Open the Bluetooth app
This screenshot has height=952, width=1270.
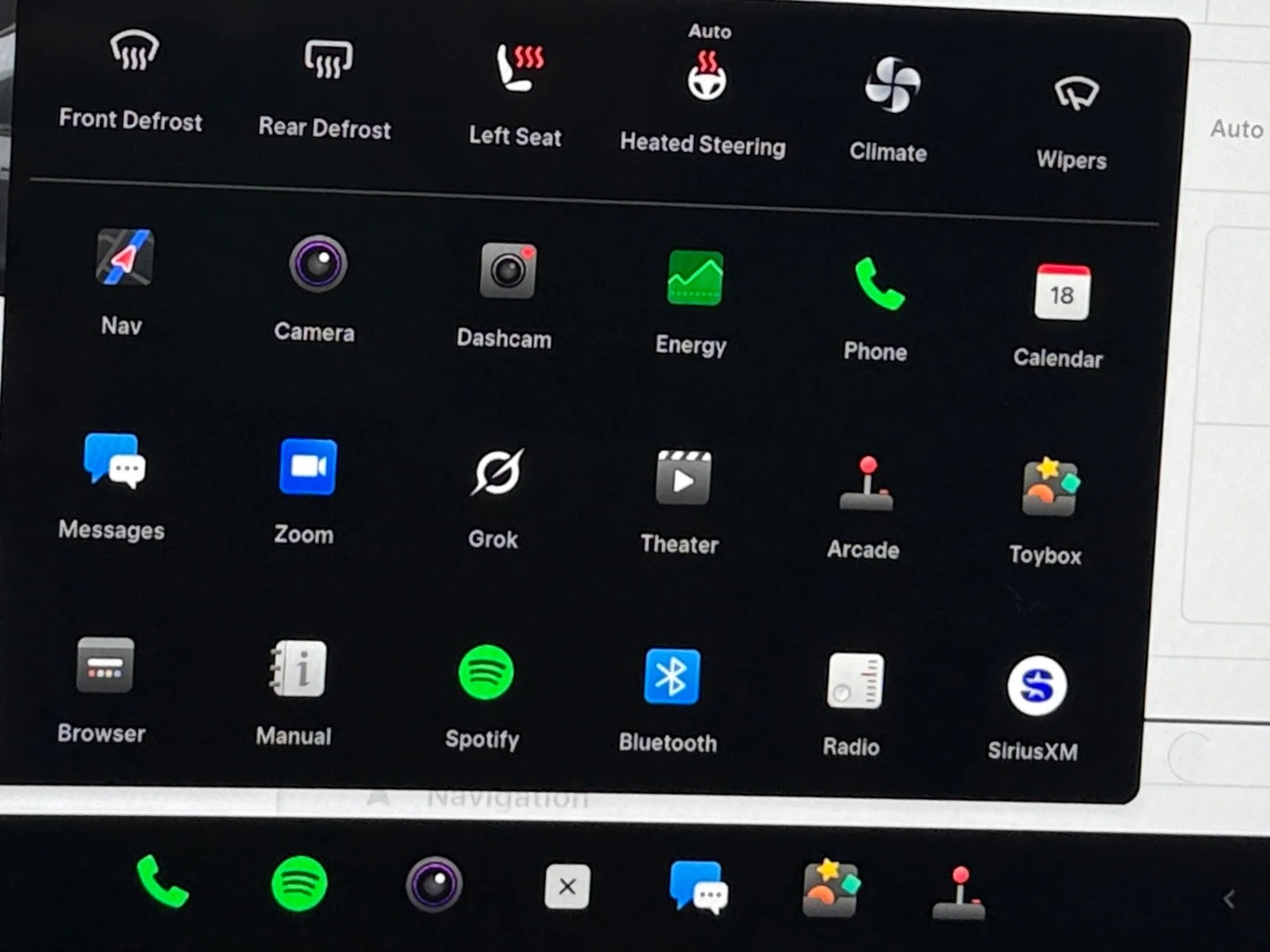pyautogui.click(x=672, y=677)
